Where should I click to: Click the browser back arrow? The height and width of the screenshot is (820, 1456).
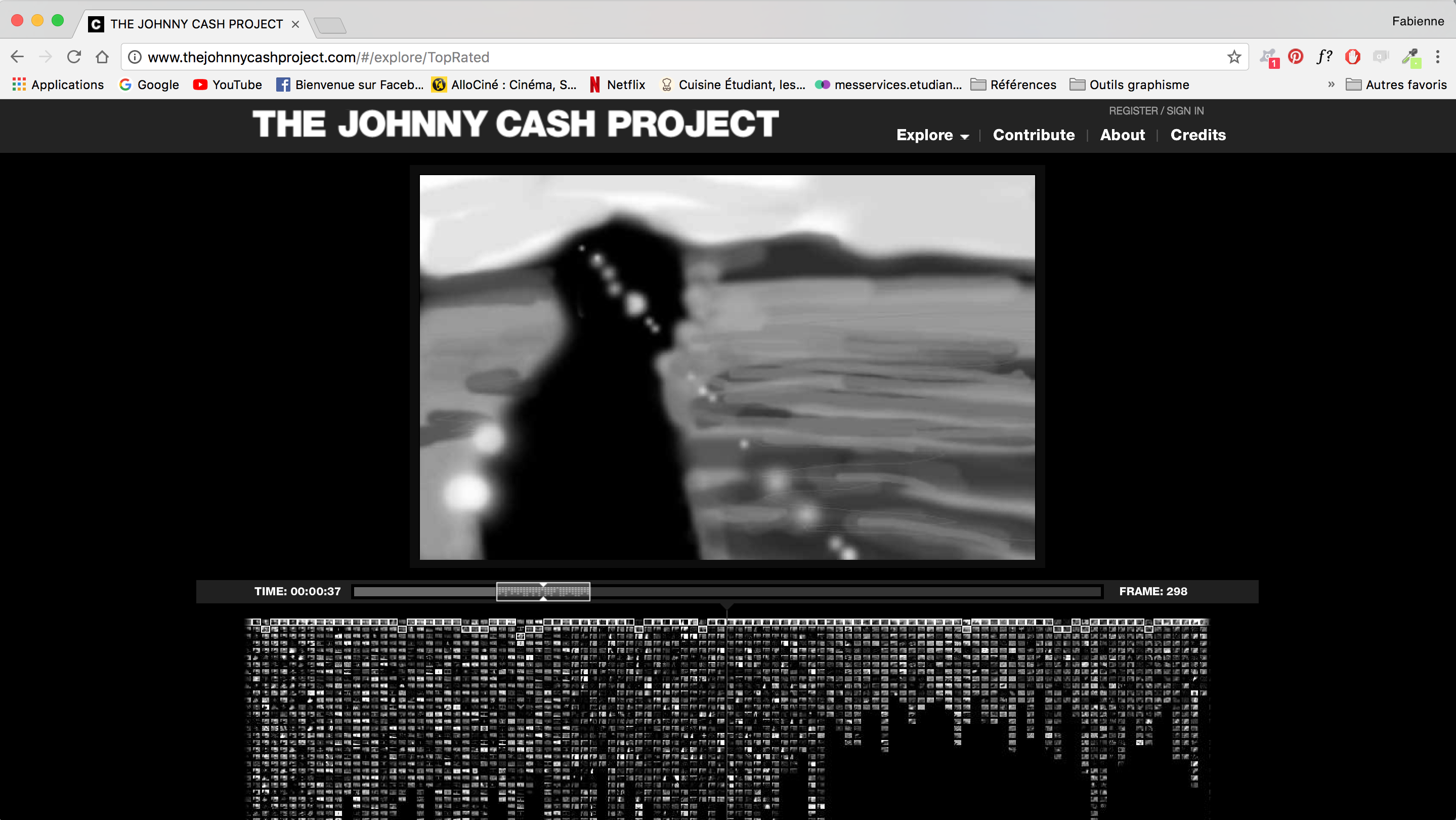[18, 57]
